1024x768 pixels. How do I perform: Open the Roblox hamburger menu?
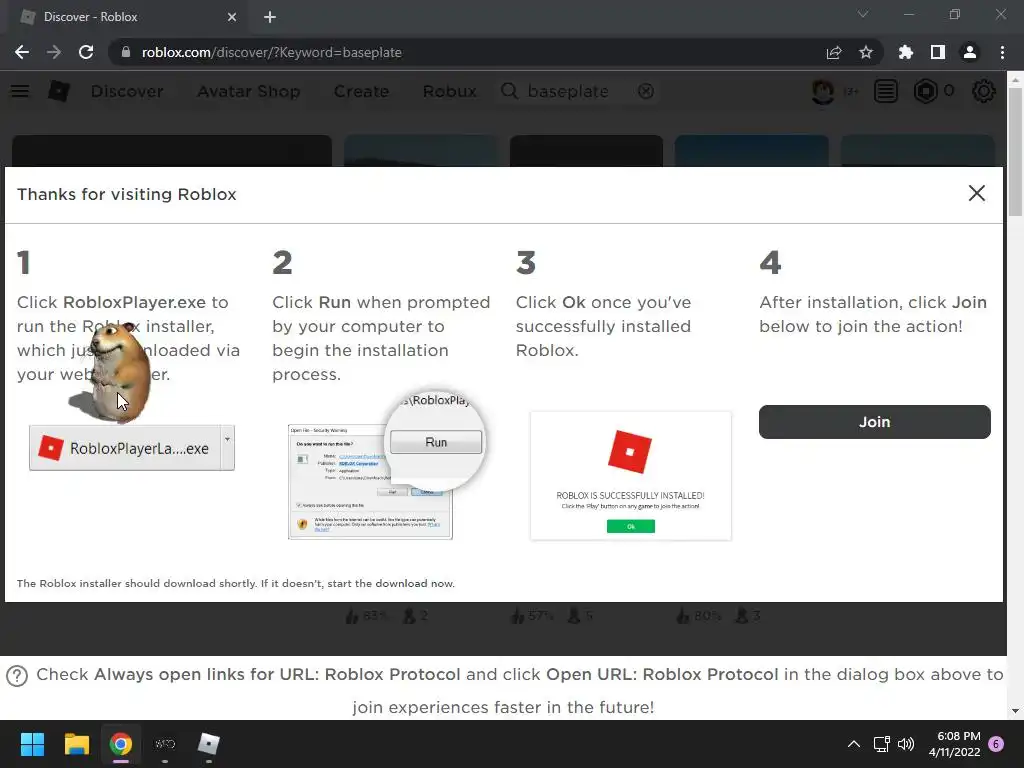[x=20, y=91]
